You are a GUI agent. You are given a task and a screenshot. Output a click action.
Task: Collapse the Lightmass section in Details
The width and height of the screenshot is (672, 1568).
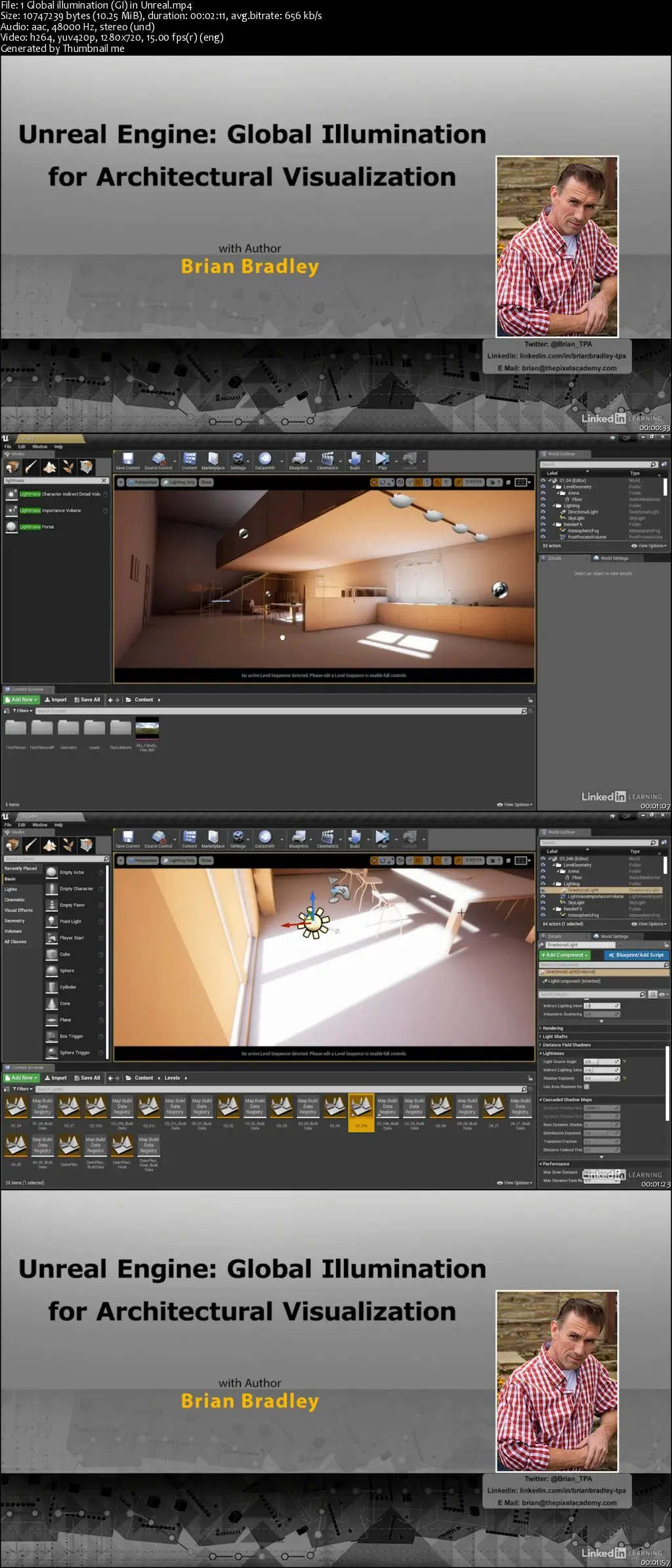coord(541,1053)
